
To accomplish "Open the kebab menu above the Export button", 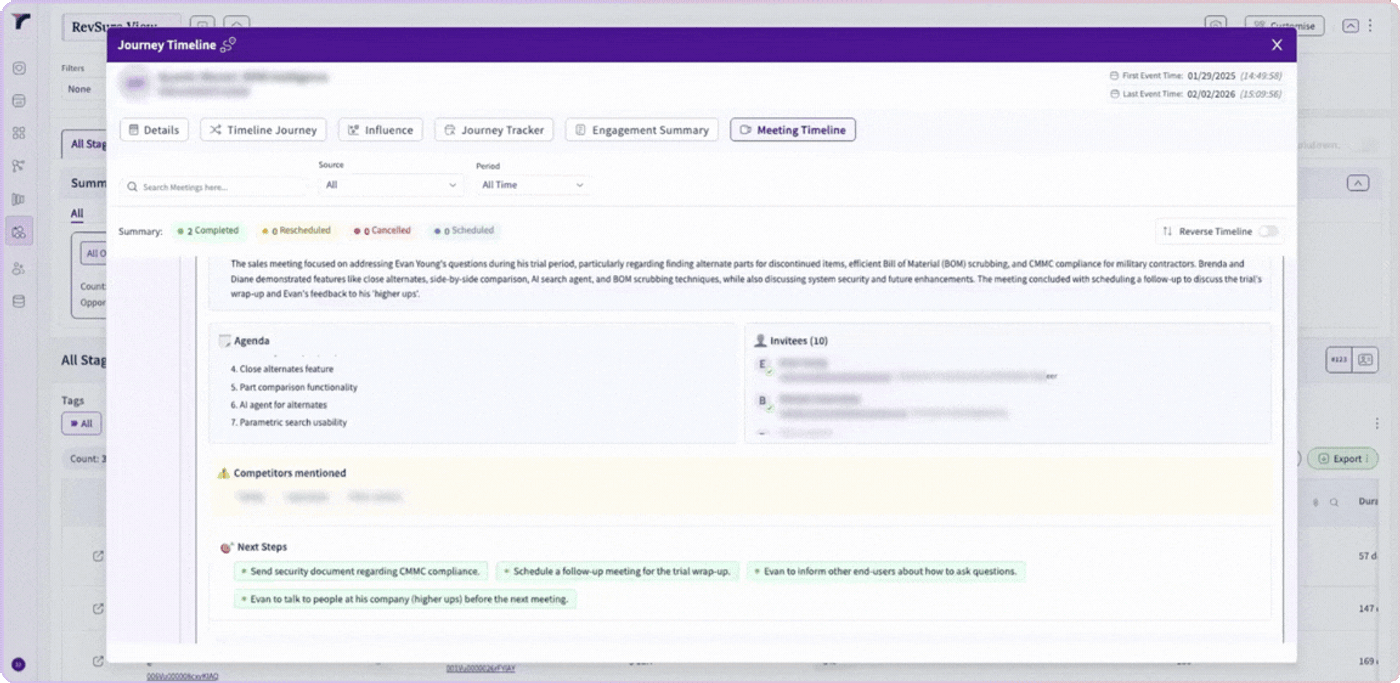I will point(1377,423).
